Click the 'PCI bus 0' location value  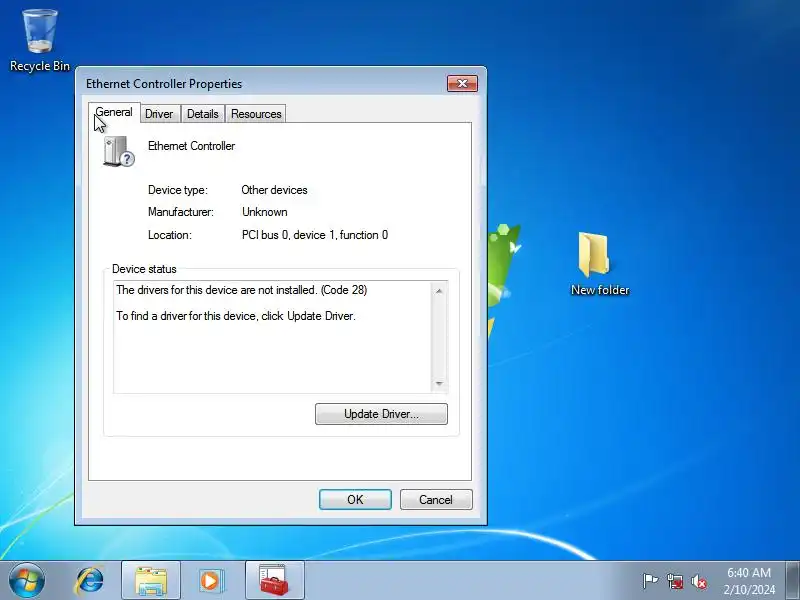[x=315, y=235]
